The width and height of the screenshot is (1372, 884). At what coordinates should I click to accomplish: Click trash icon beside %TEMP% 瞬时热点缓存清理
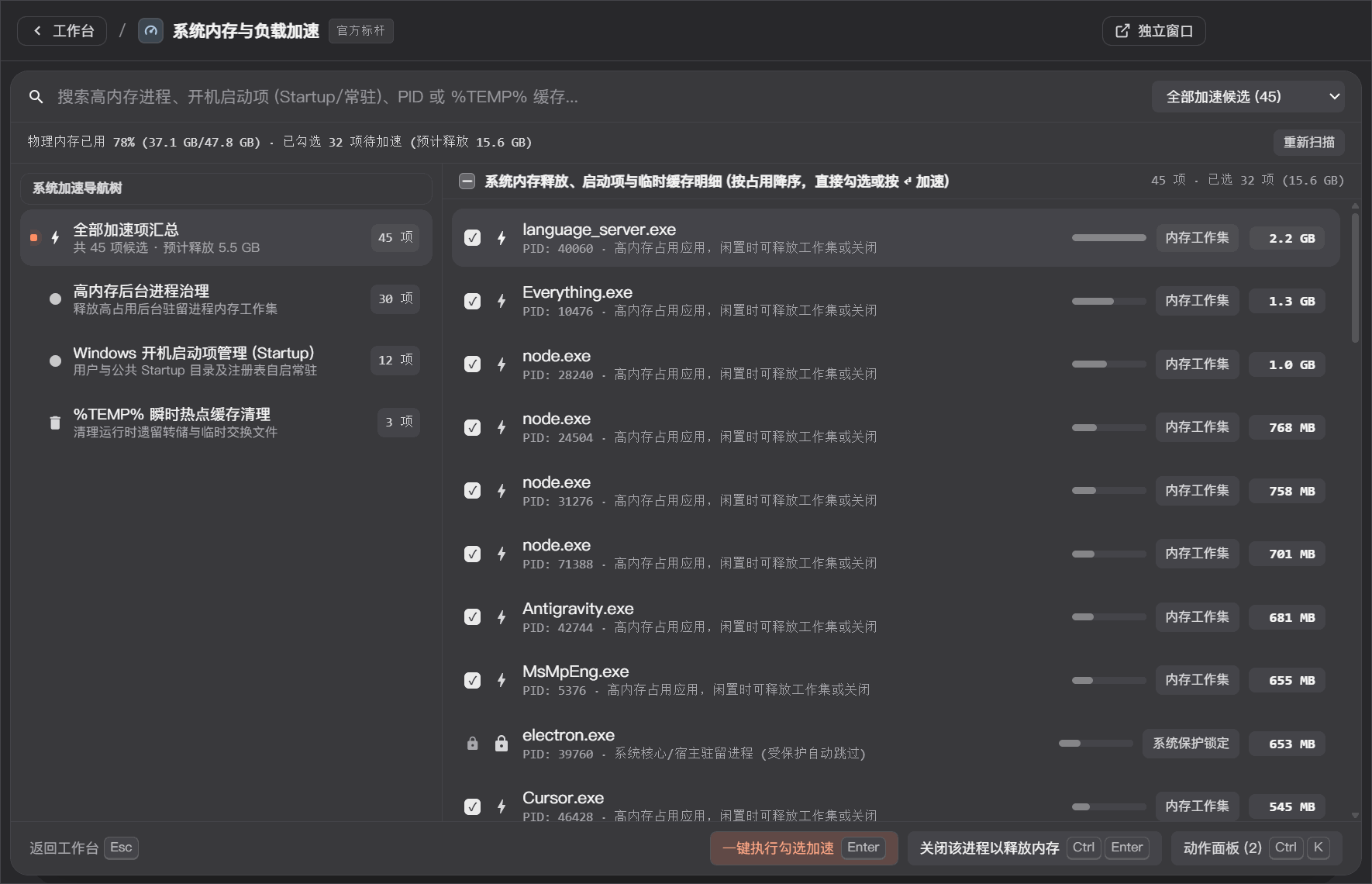[x=55, y=423]
